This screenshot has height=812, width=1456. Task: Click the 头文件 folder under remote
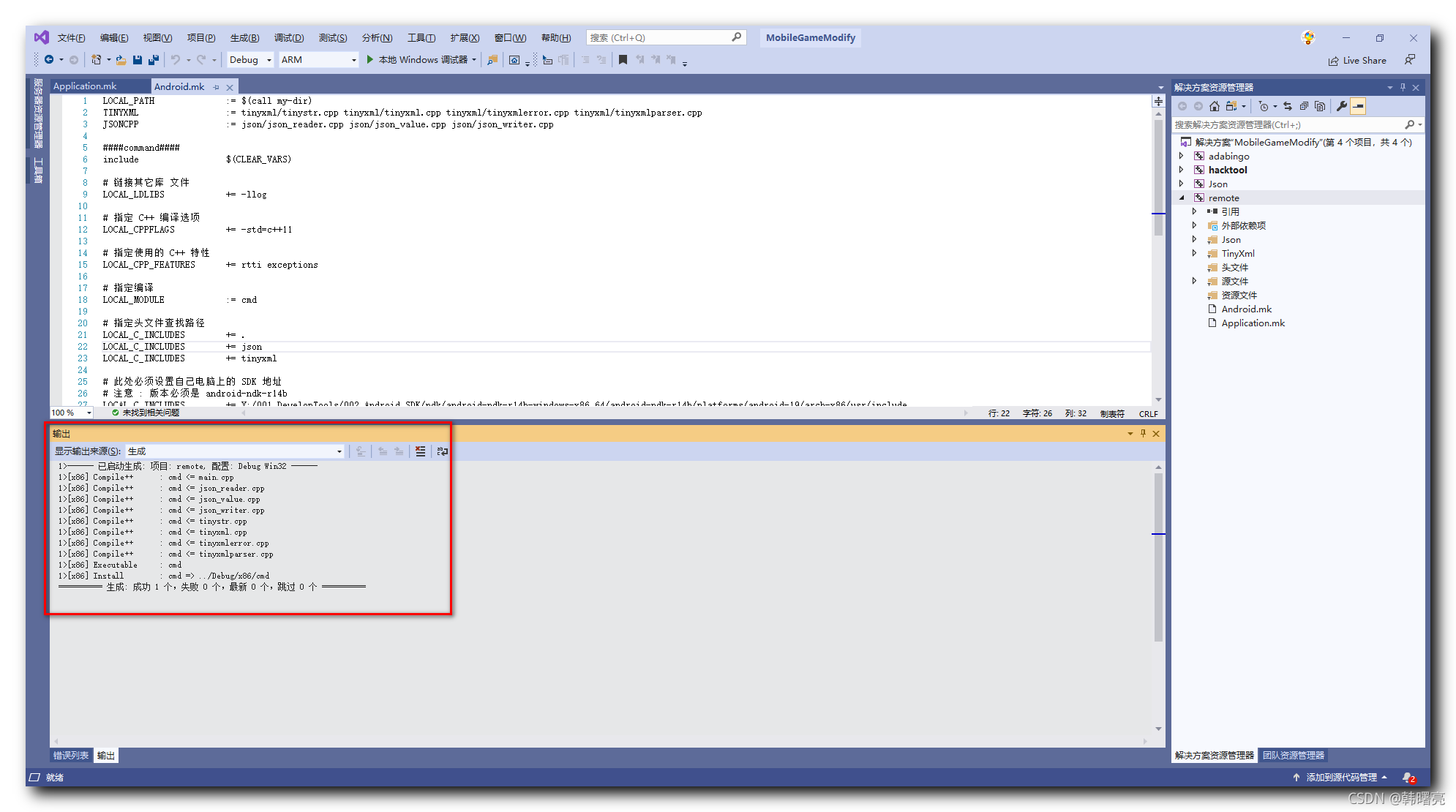[1234, 267]
